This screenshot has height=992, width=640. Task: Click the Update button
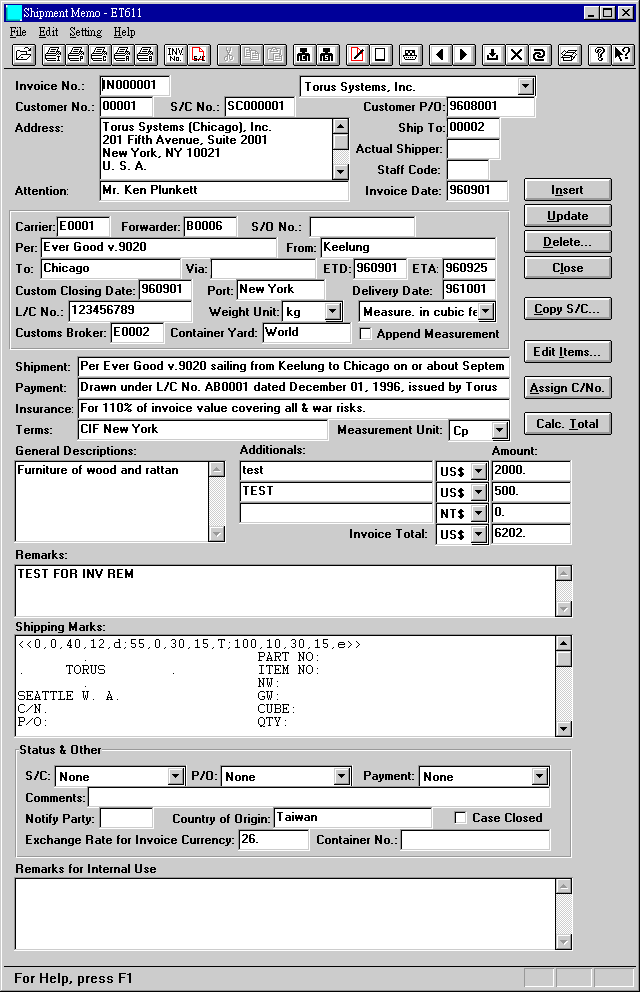pos(567,216)
